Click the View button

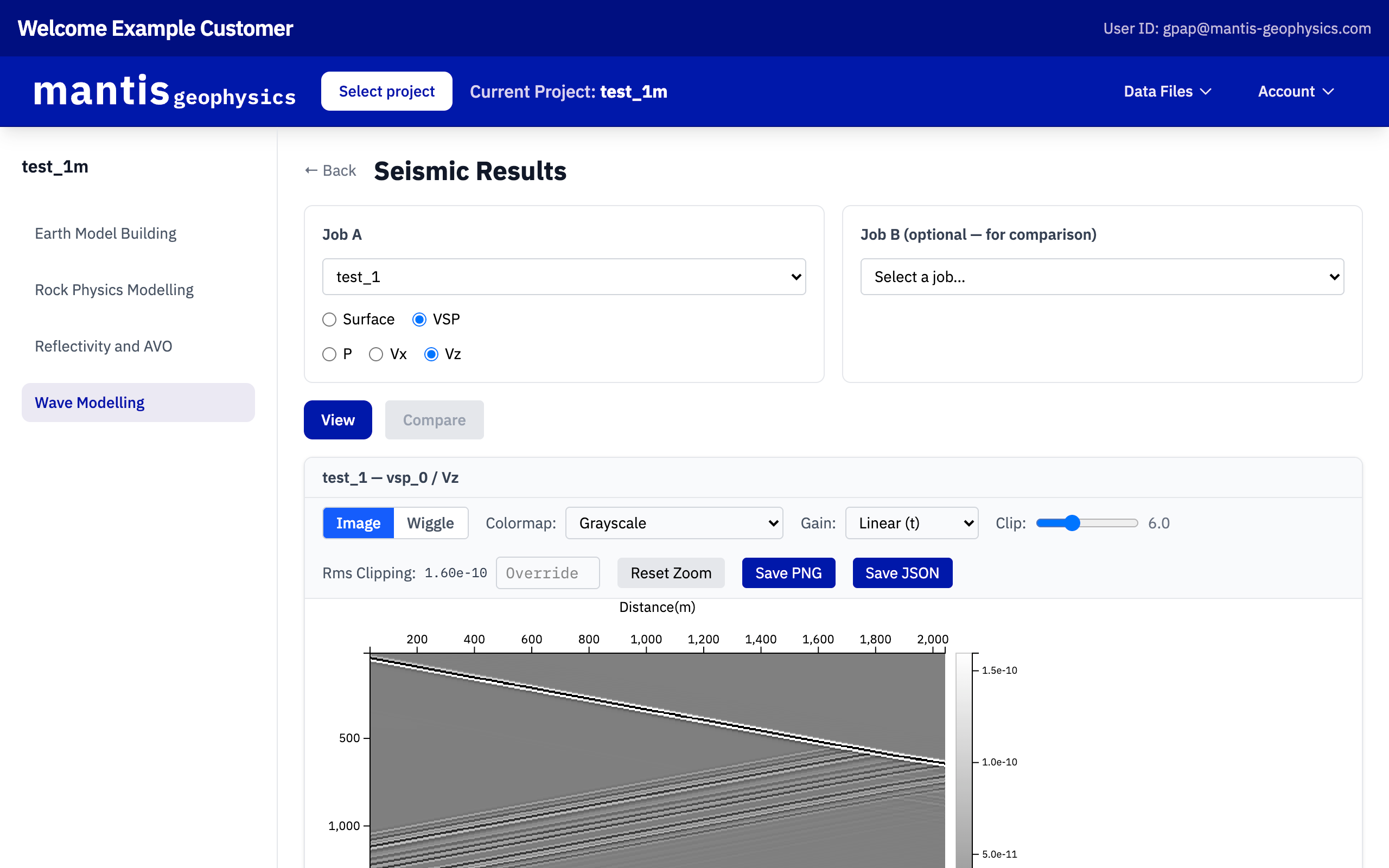(x=338, y=420)
